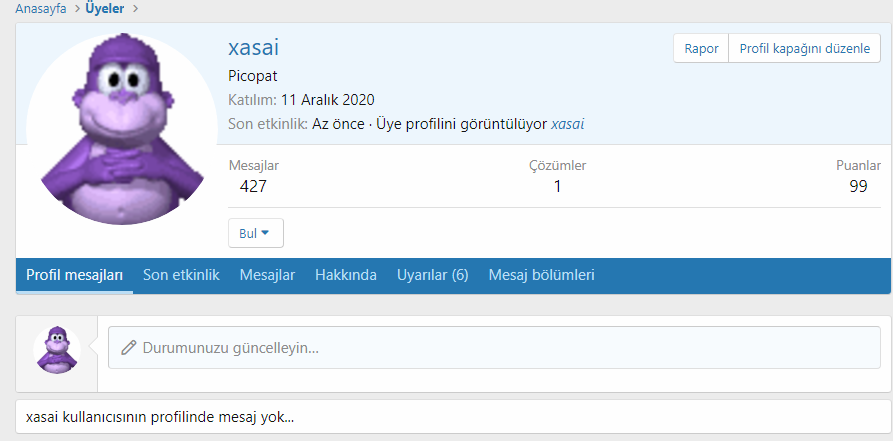Select the Hakkında tab

tap(346, 275)
